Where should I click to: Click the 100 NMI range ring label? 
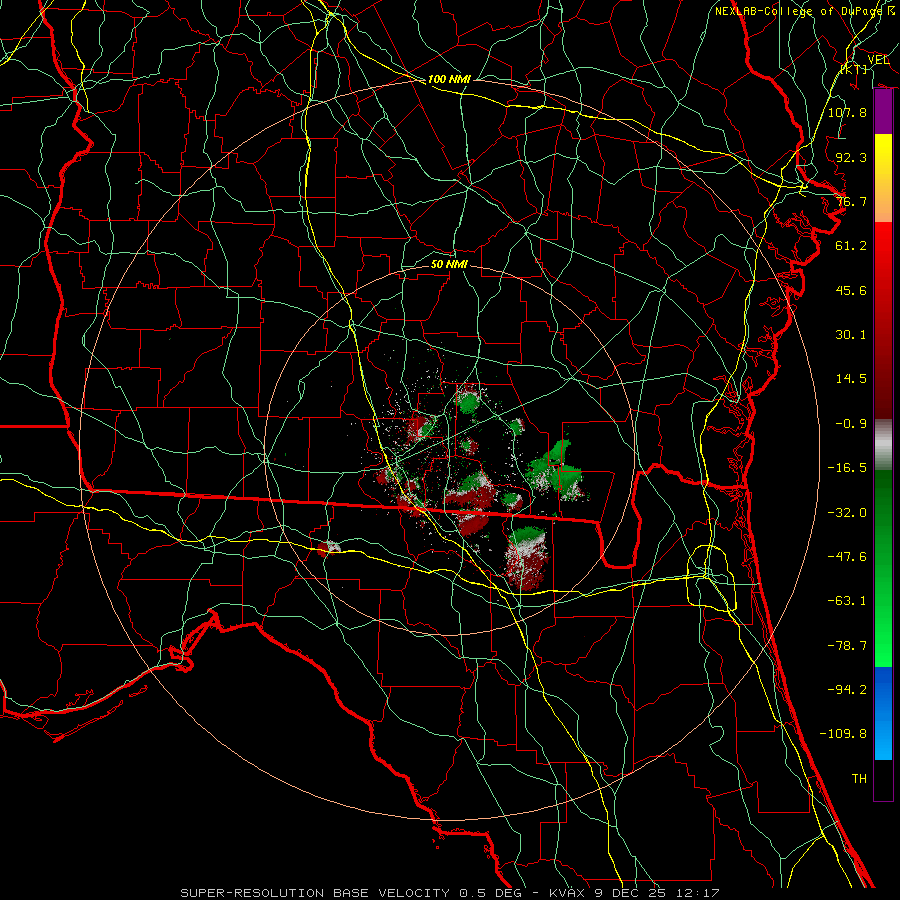449,79
